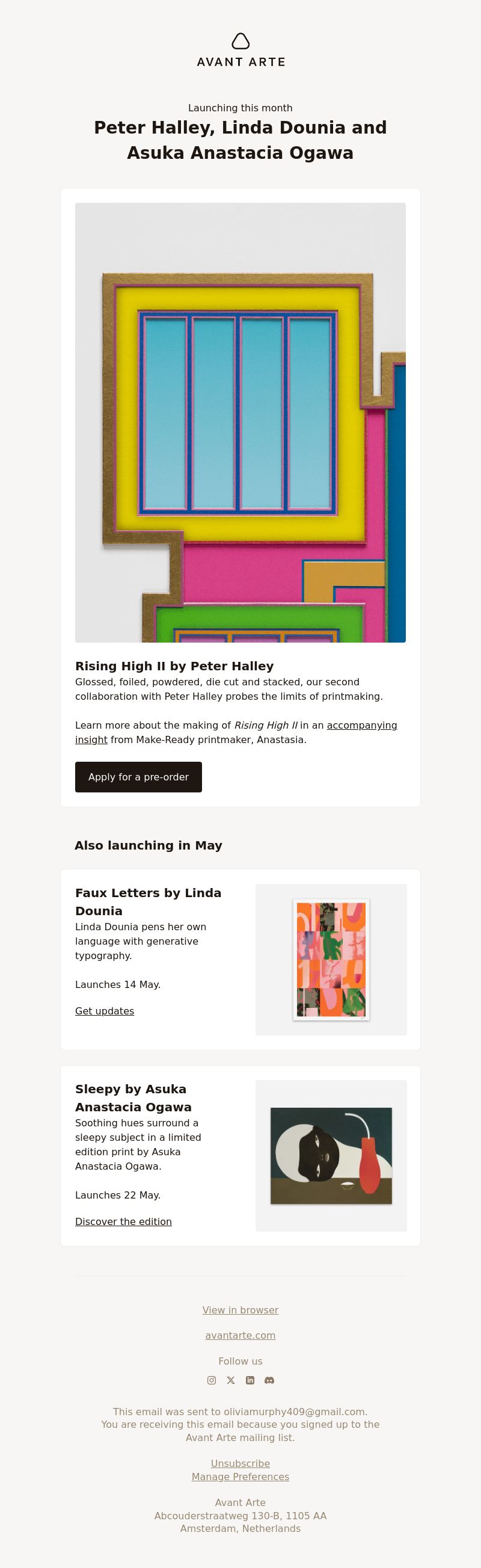Open the Faux Letters print thumbnail
481x1568 pixels.
[x=331, y=959]
